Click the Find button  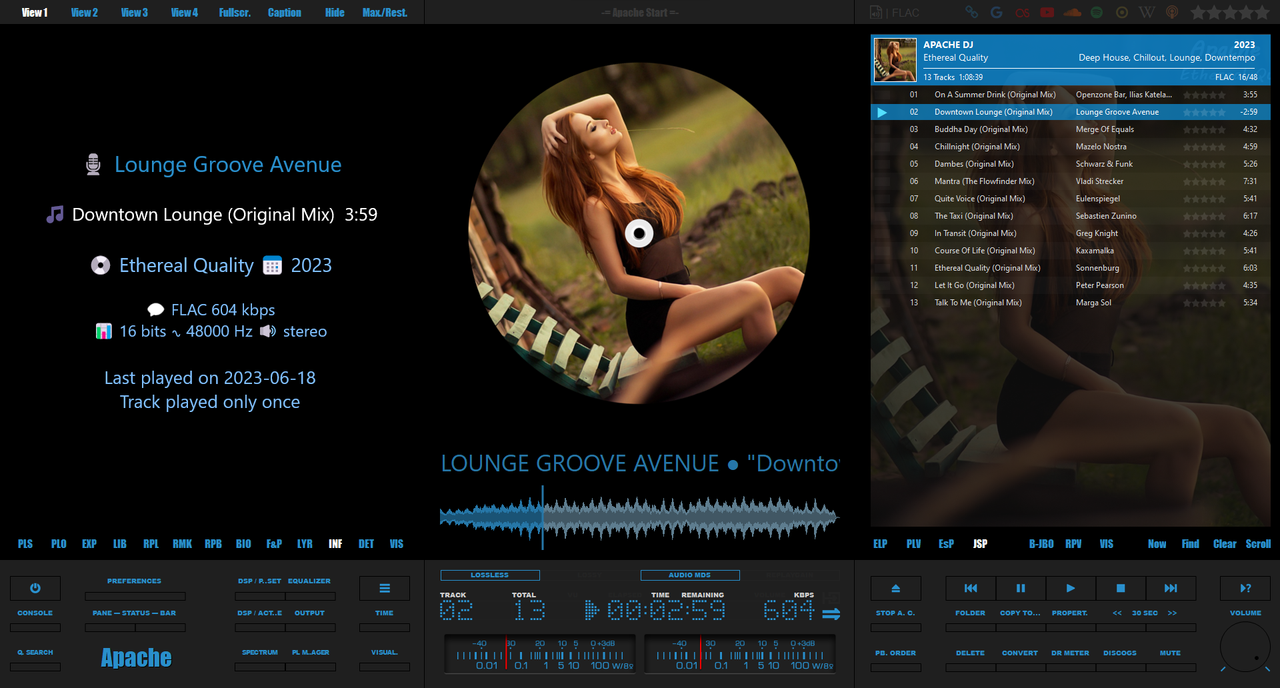point(1190,544)
